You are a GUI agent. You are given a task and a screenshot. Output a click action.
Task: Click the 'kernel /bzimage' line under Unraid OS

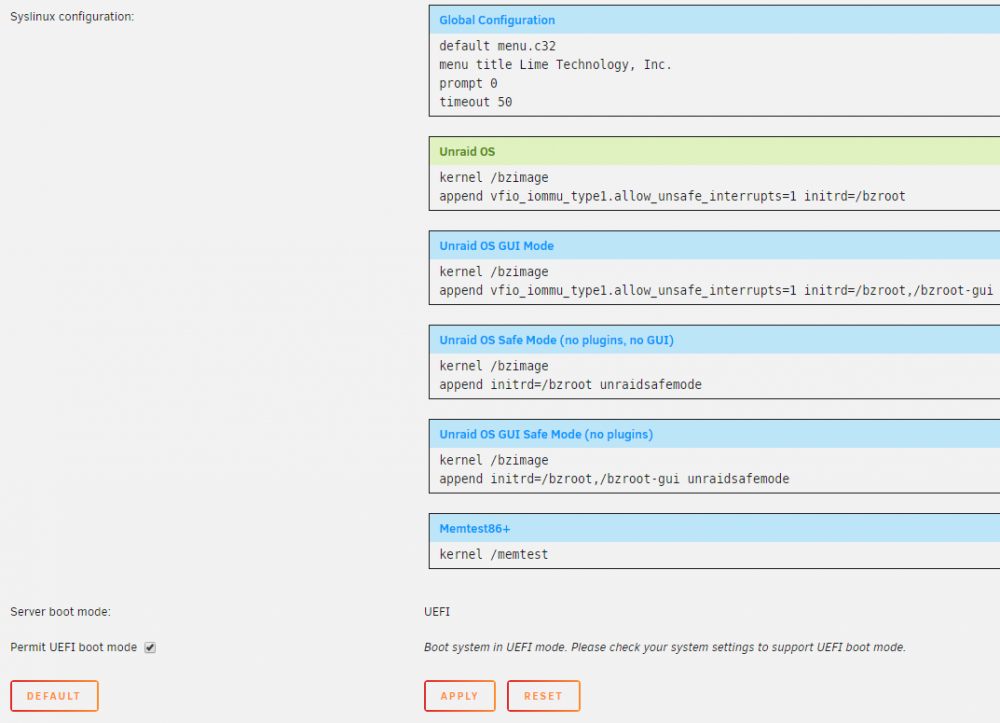[x=494, y=177]
